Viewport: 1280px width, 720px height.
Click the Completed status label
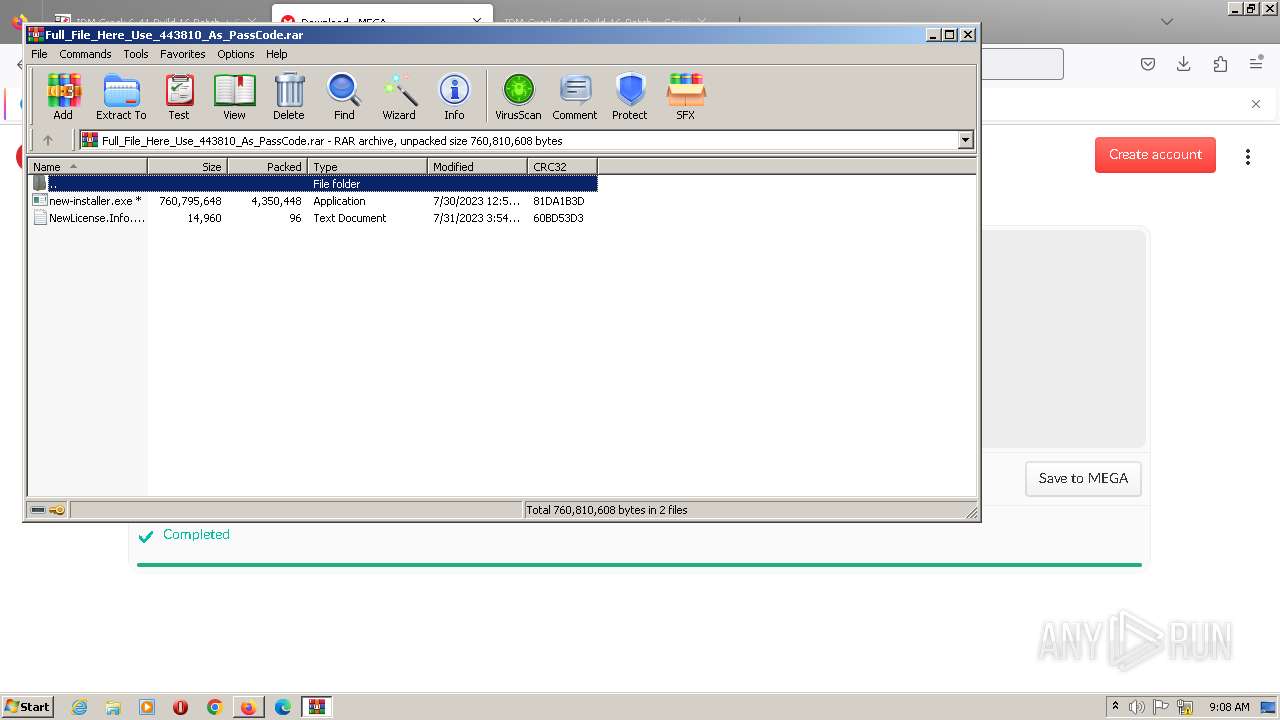point(196,535)
